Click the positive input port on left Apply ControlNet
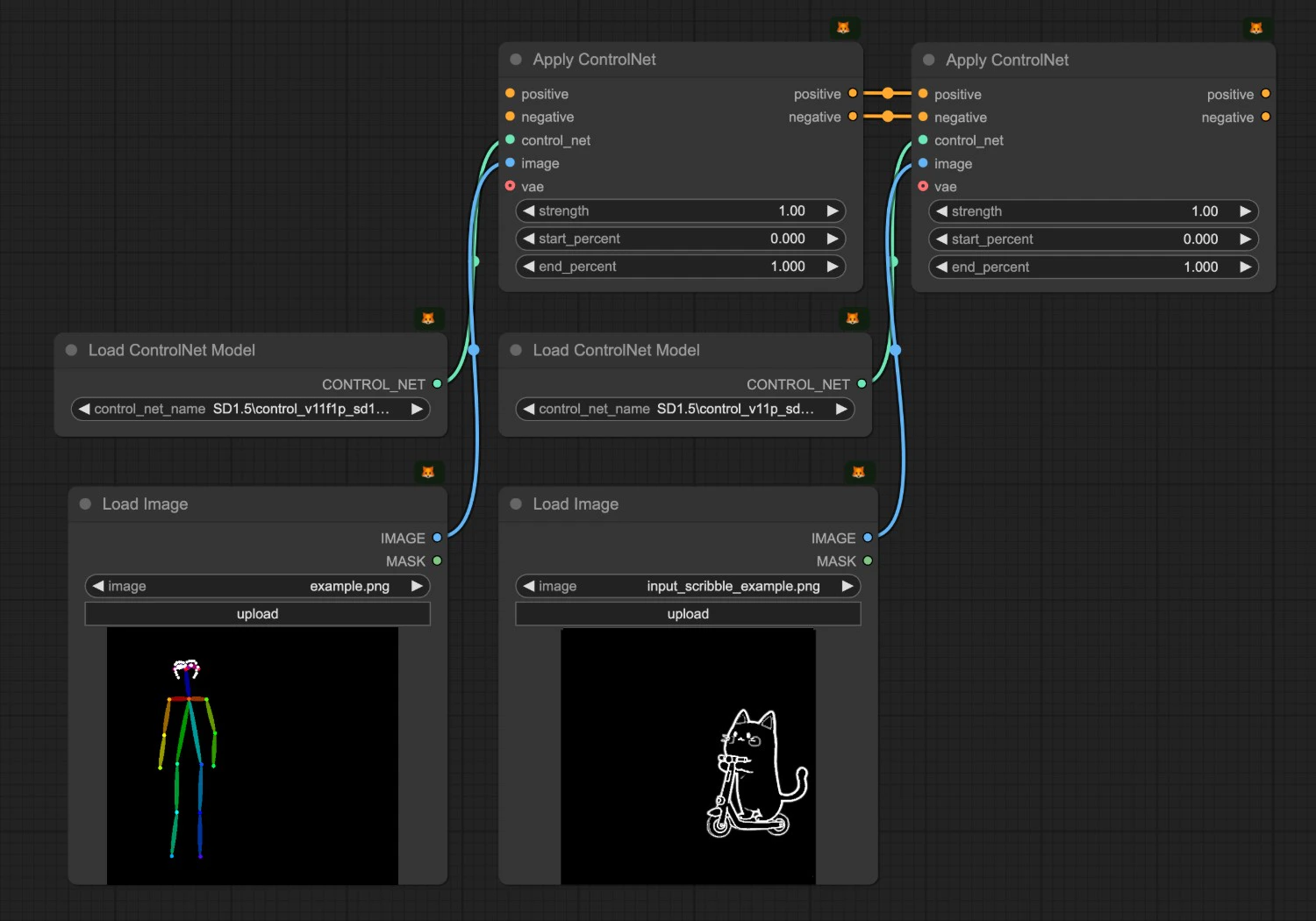This screenshot has height=921, width=1316. [510, 93]
